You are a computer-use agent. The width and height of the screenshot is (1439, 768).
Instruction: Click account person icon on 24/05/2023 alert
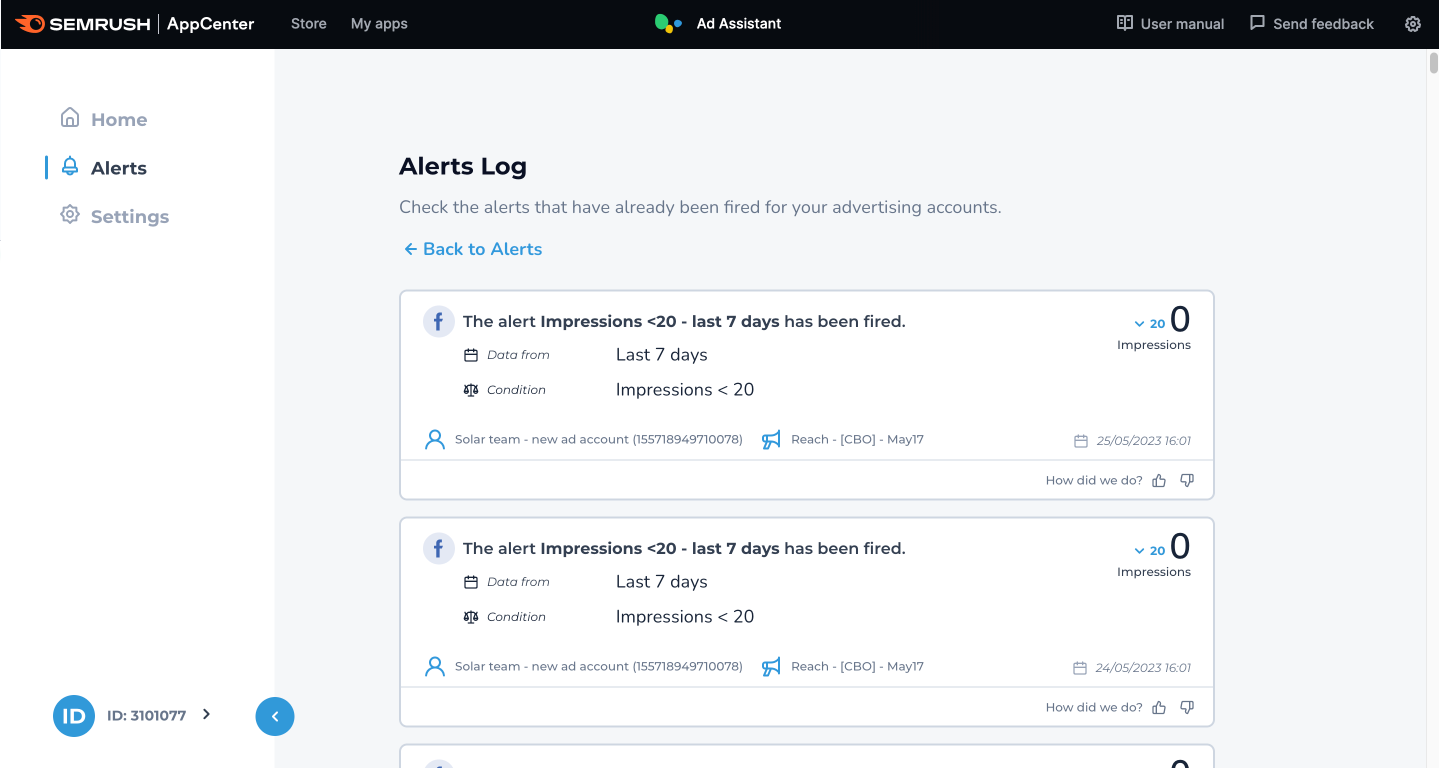coord(435,667)
